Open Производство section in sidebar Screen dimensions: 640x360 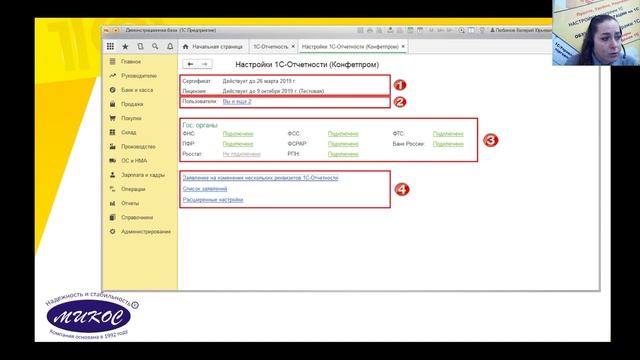tap(138, 147)
